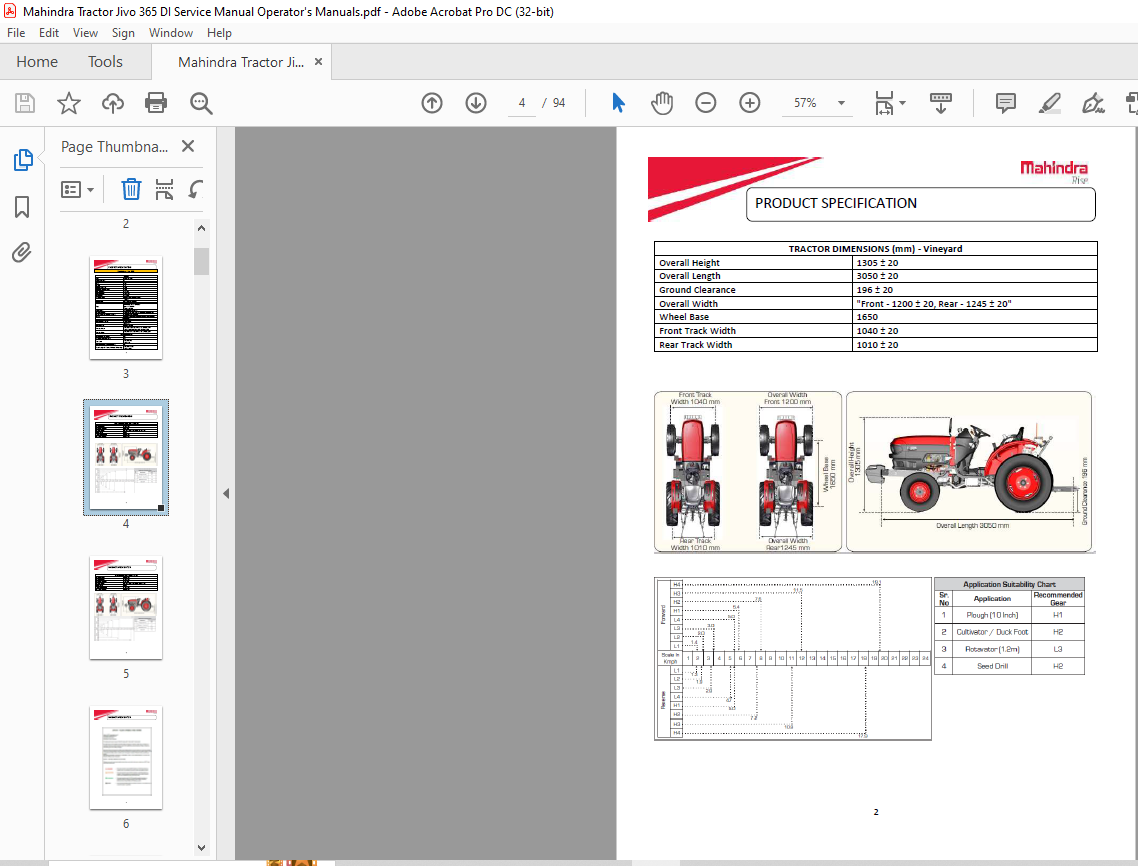Zoom out with the minus icon
The image size is (1138, 866).
tap(705, 103)
